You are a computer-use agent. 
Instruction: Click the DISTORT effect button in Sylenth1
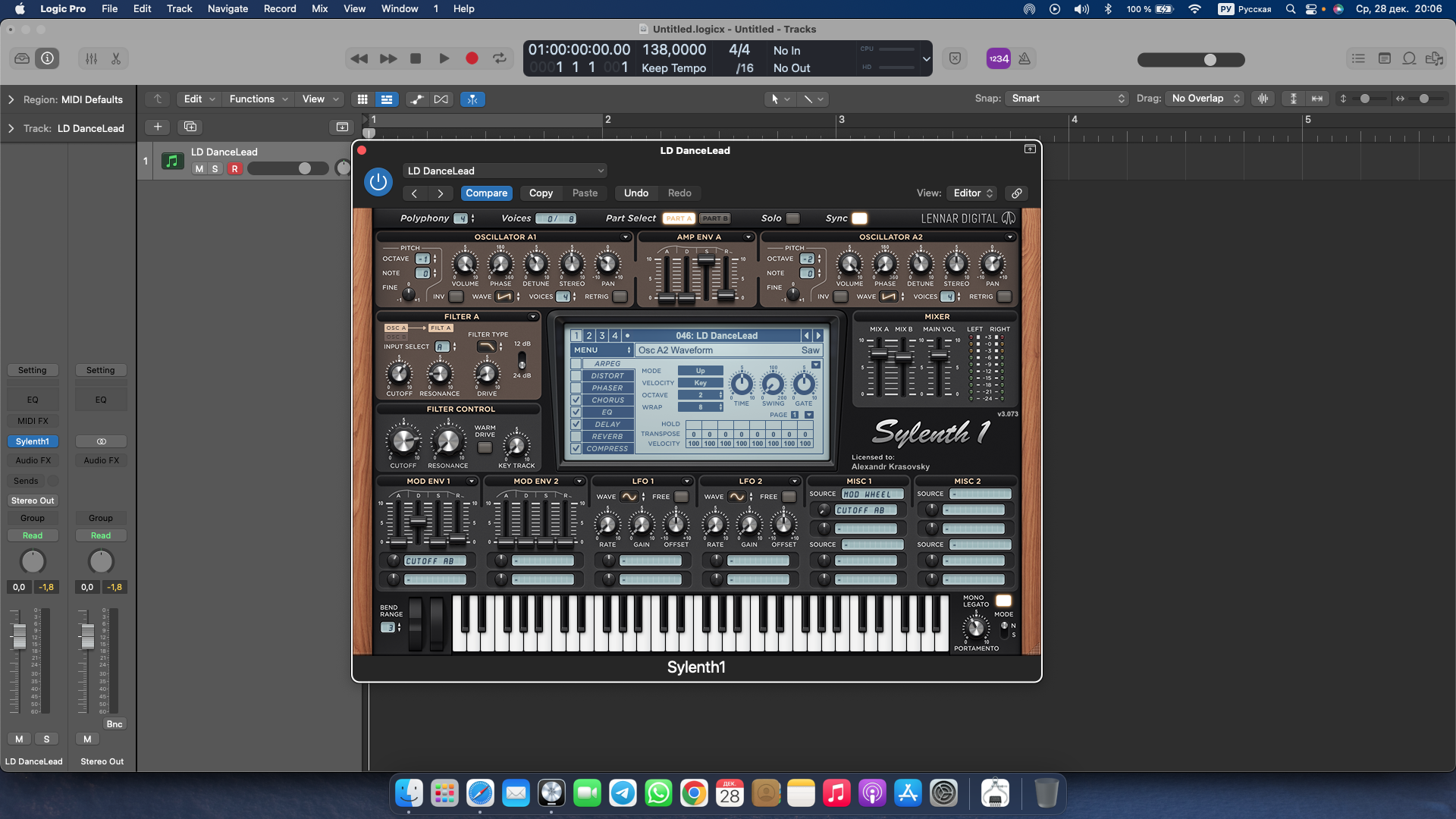coord(607,376)
